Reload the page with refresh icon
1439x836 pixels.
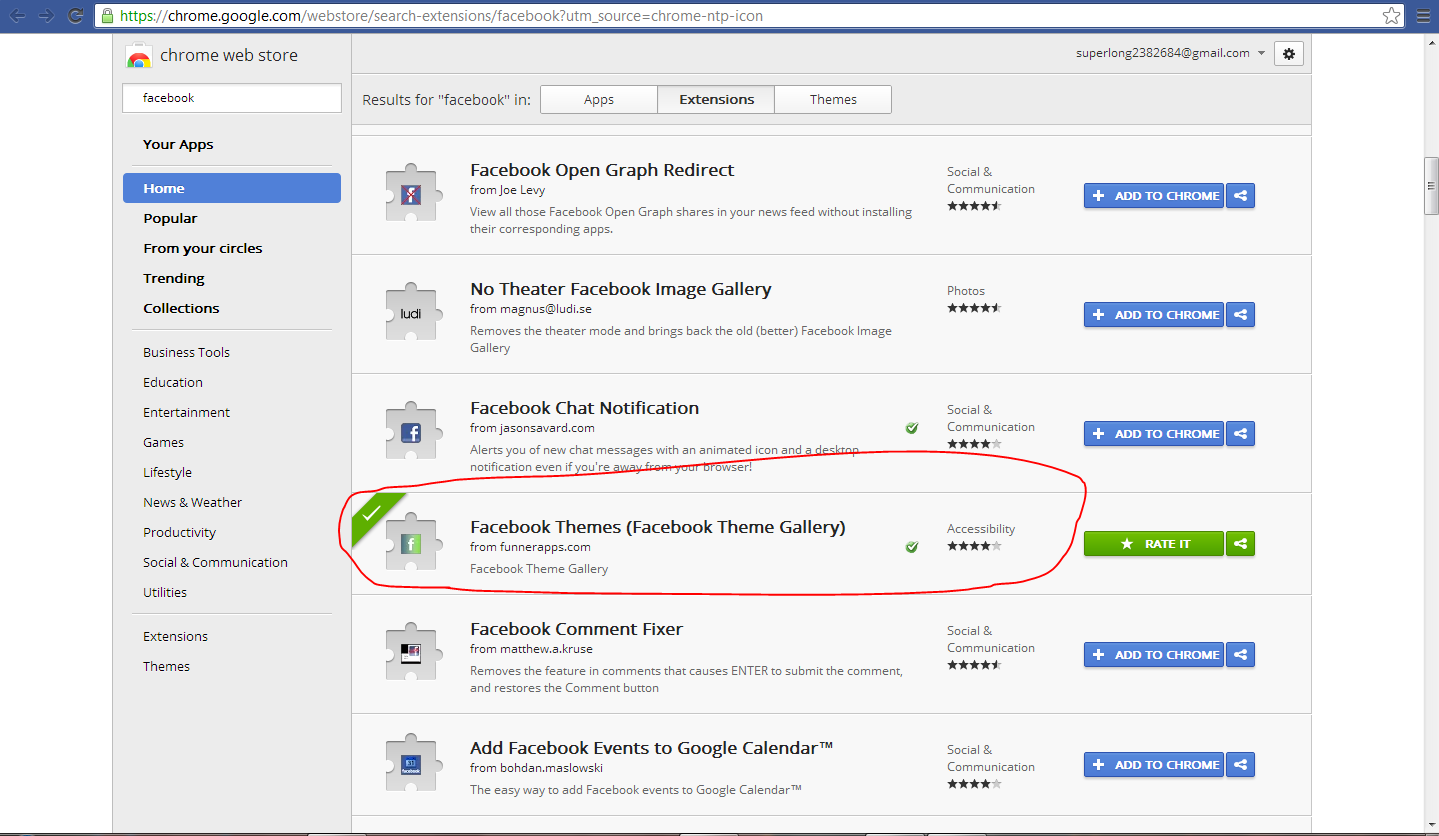click(x=75, y=15)
